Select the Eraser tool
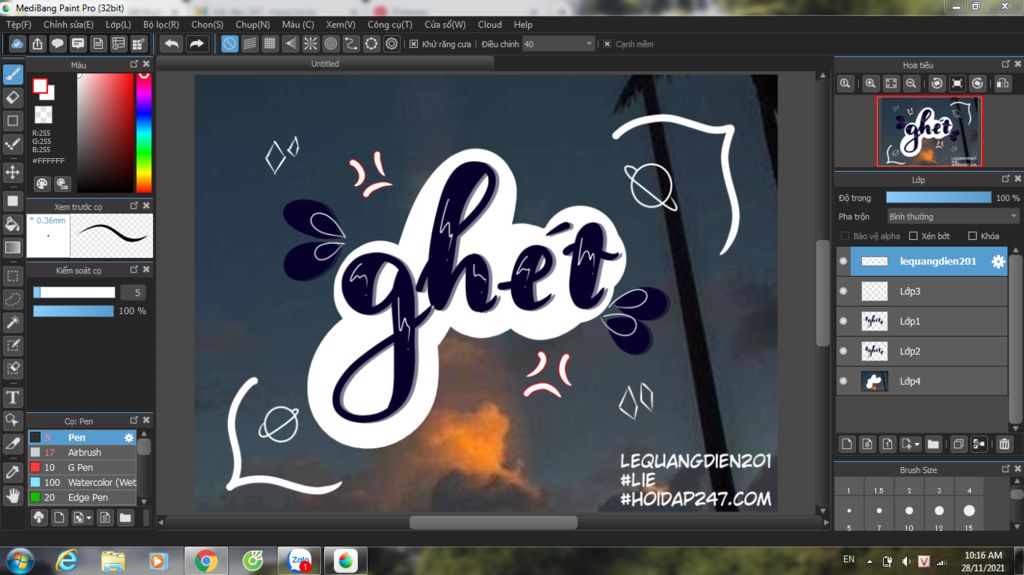Image resolution: width=1024 pixels, height=575 pixels. 12,97
